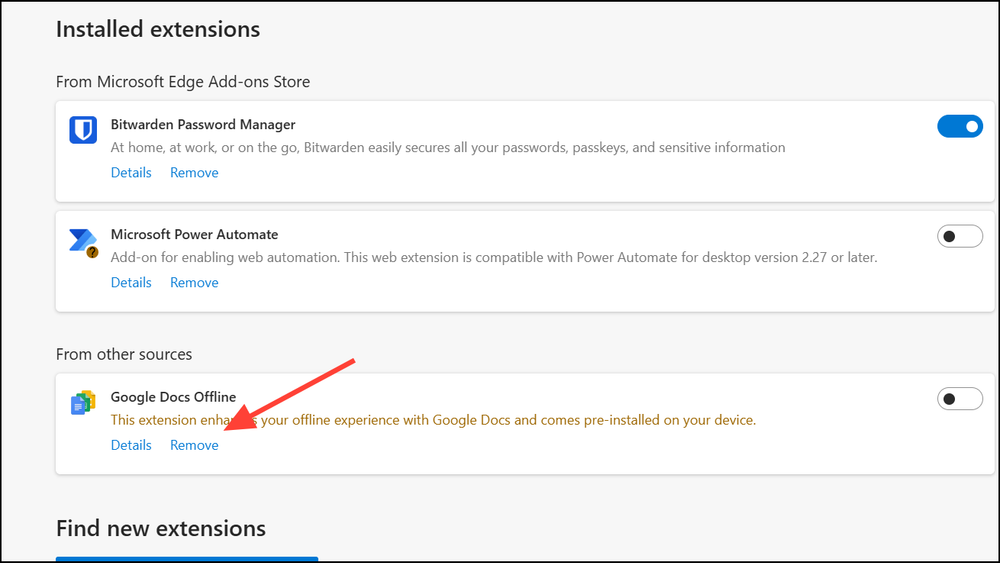Remove the Google Docs Offline extension
This screenshot has width=1000, height=563.
(x=194, y=445)
